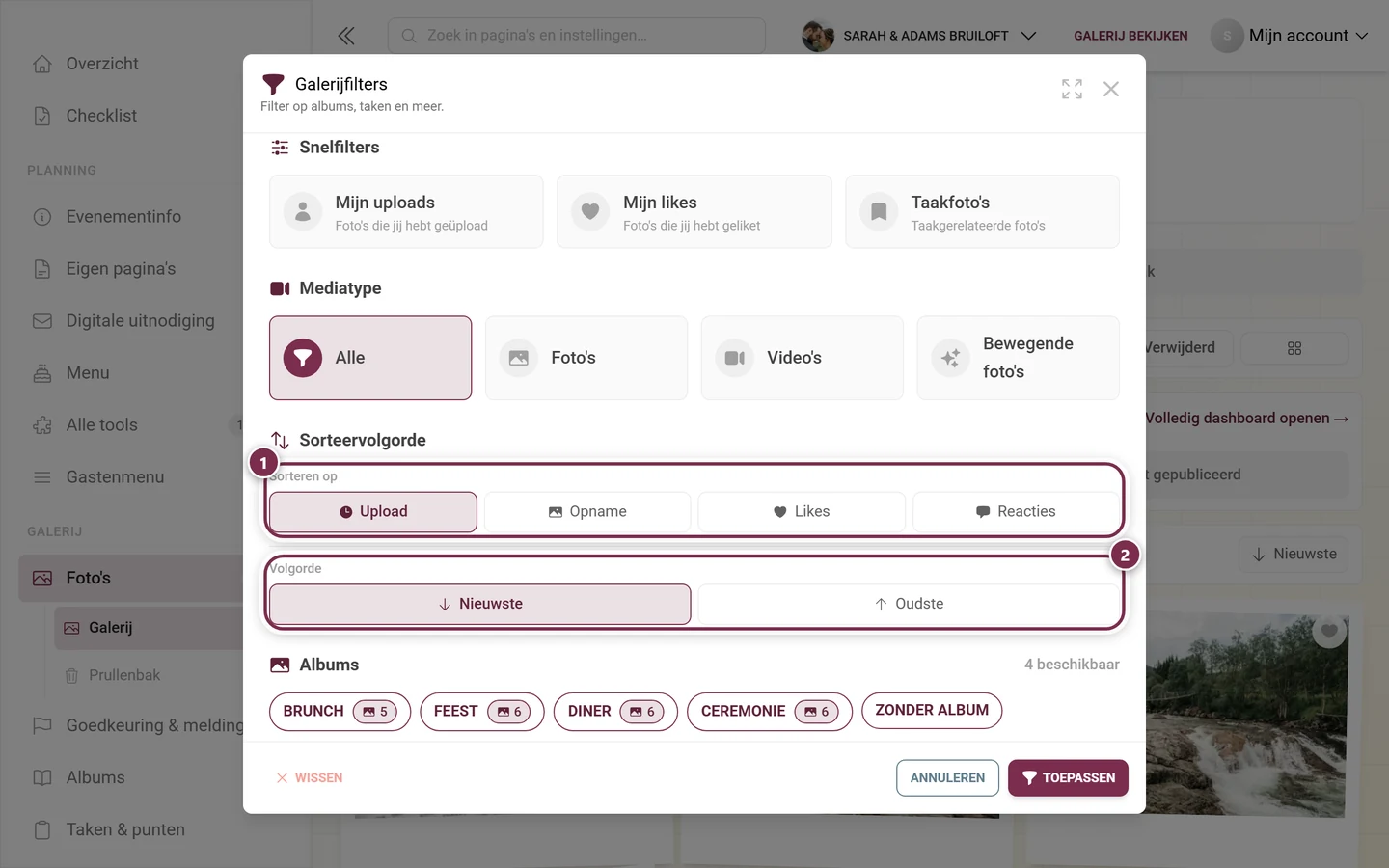Choose Nieuwste order
Image resolution: width=1389 pixels, height=868 pixels.
point(480,604)
